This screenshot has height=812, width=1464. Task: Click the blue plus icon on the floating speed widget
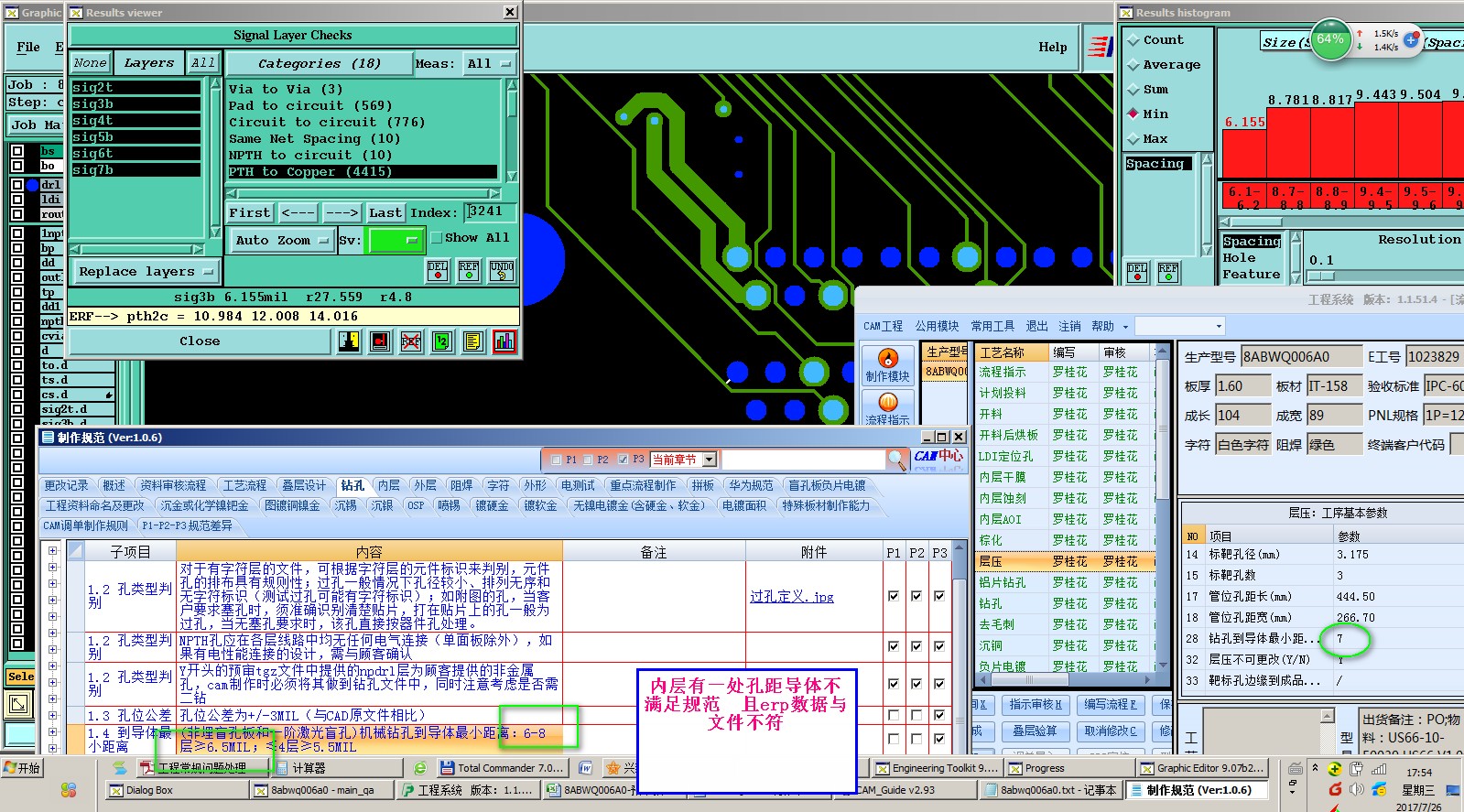point(1411,40)
